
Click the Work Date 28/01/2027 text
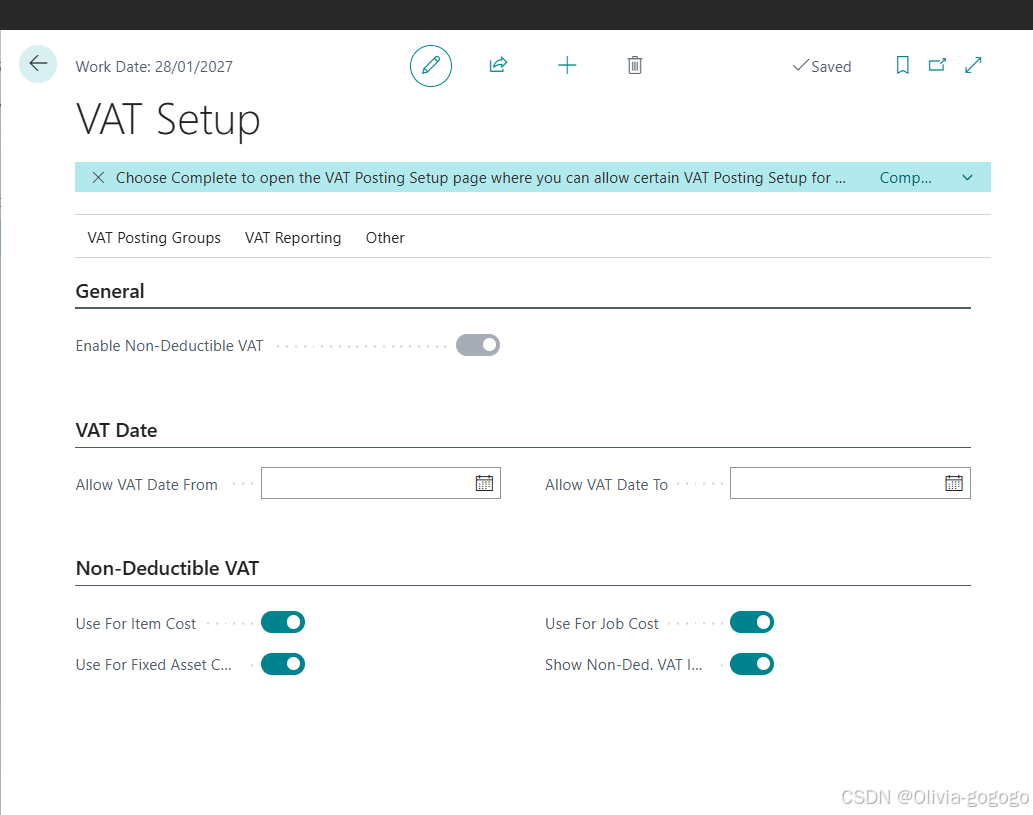tap(154, 67)
